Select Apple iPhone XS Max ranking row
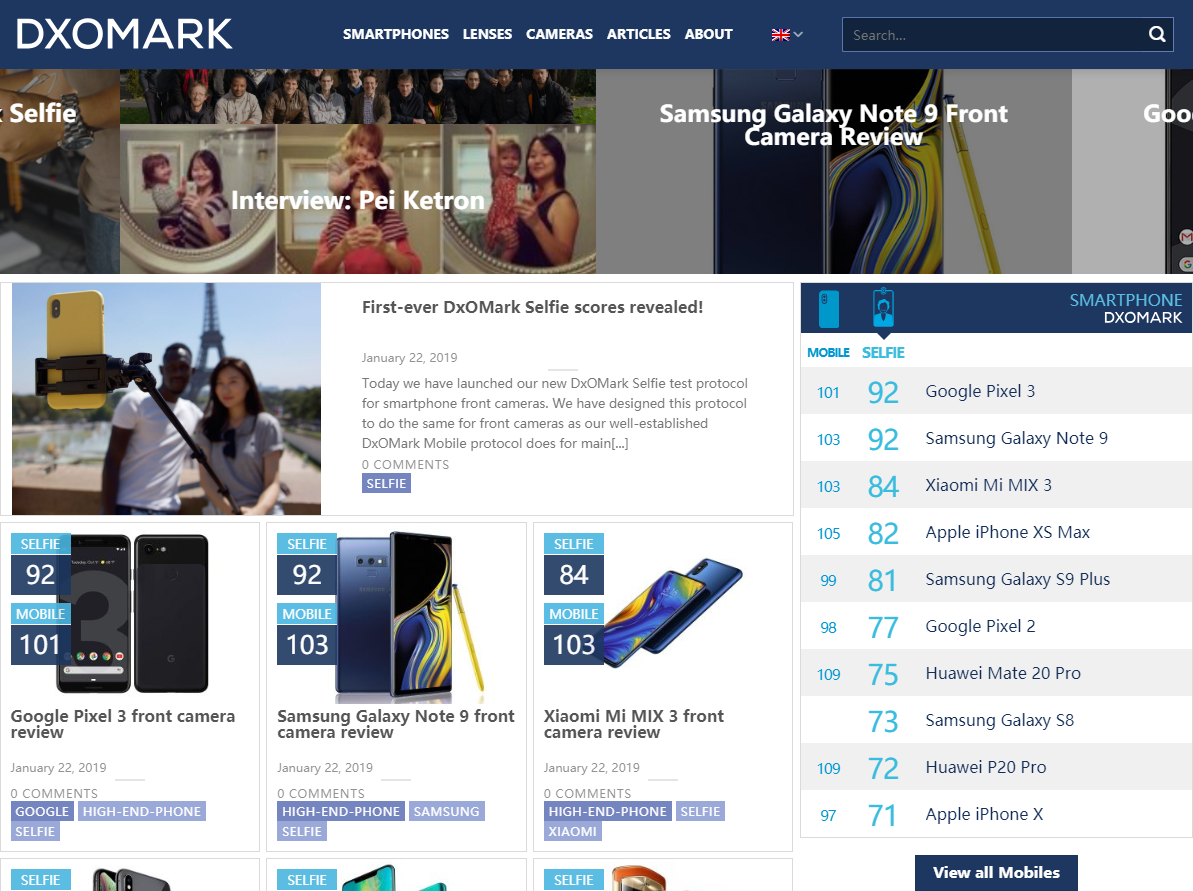Viewport: 1193px width, 891px height. (x=997, y=533)
